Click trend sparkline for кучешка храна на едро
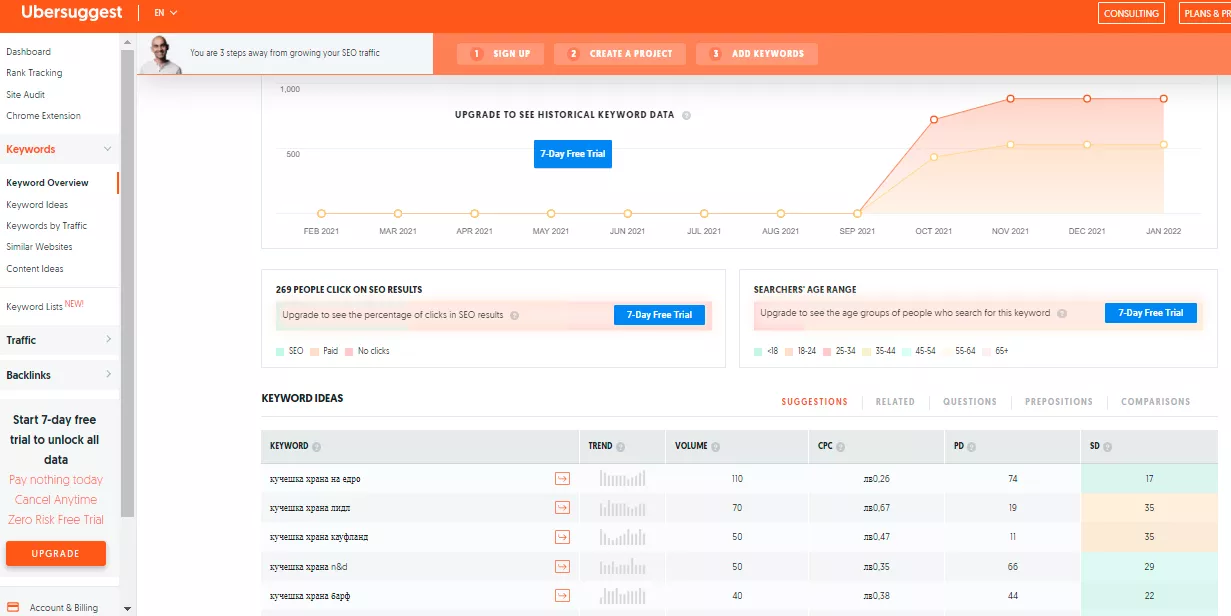The width and height of the screenshot is (1231, 616). pyautogui.click(x=622, y=479)
